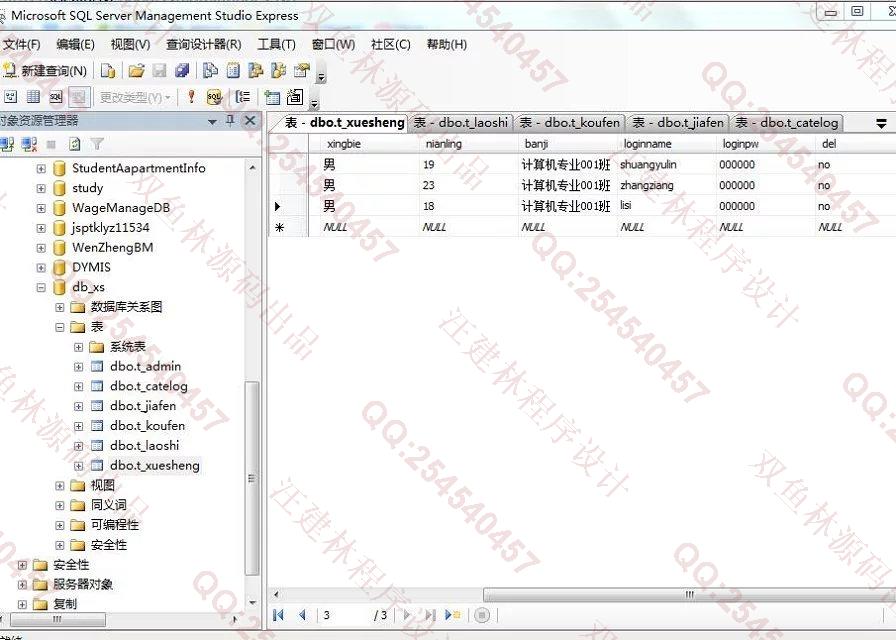Click the Add Group By icon
896x640 pixels.
click(243, 97)
